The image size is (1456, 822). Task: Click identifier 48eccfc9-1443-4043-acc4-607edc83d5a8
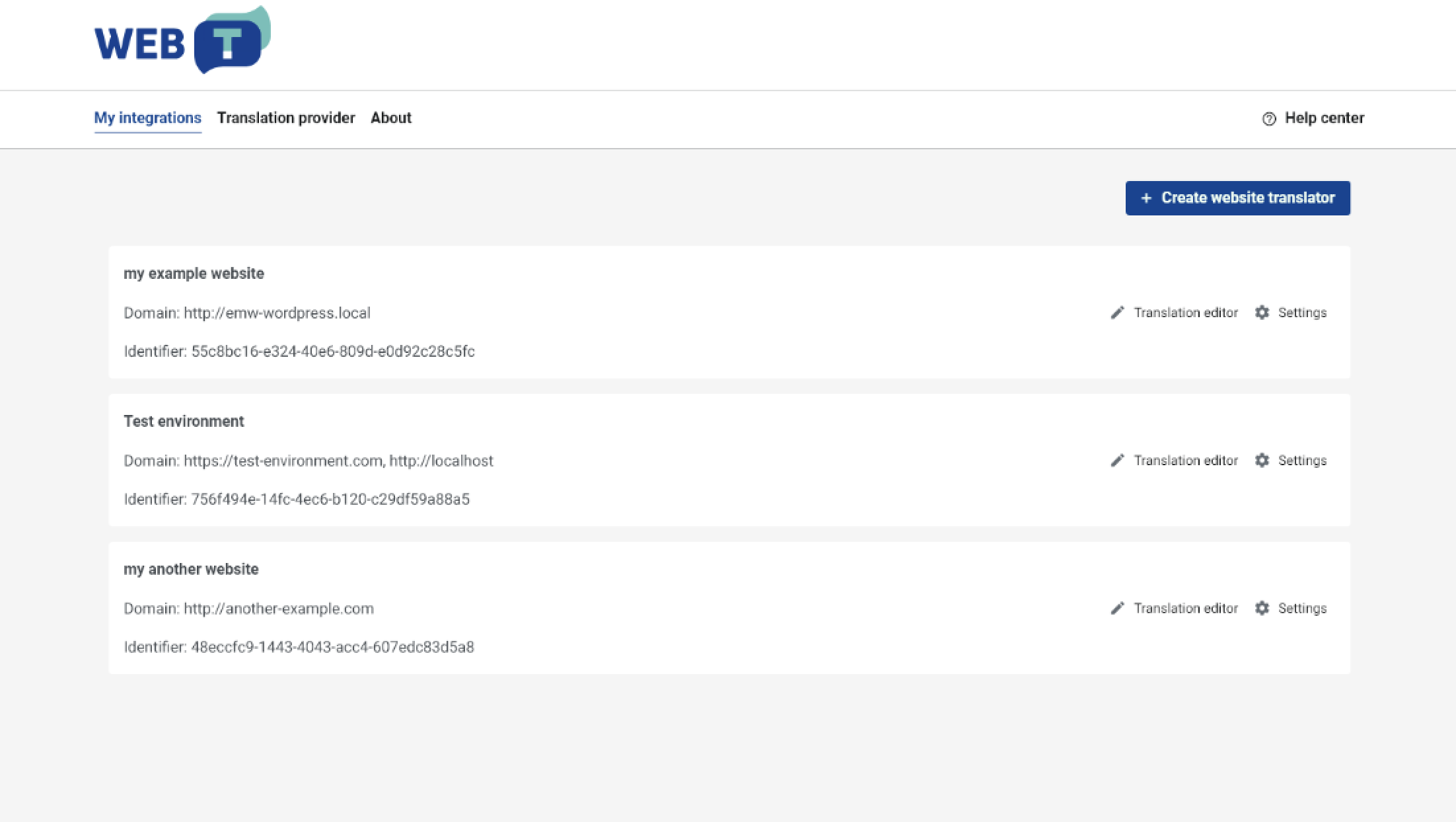coord(299,648)
